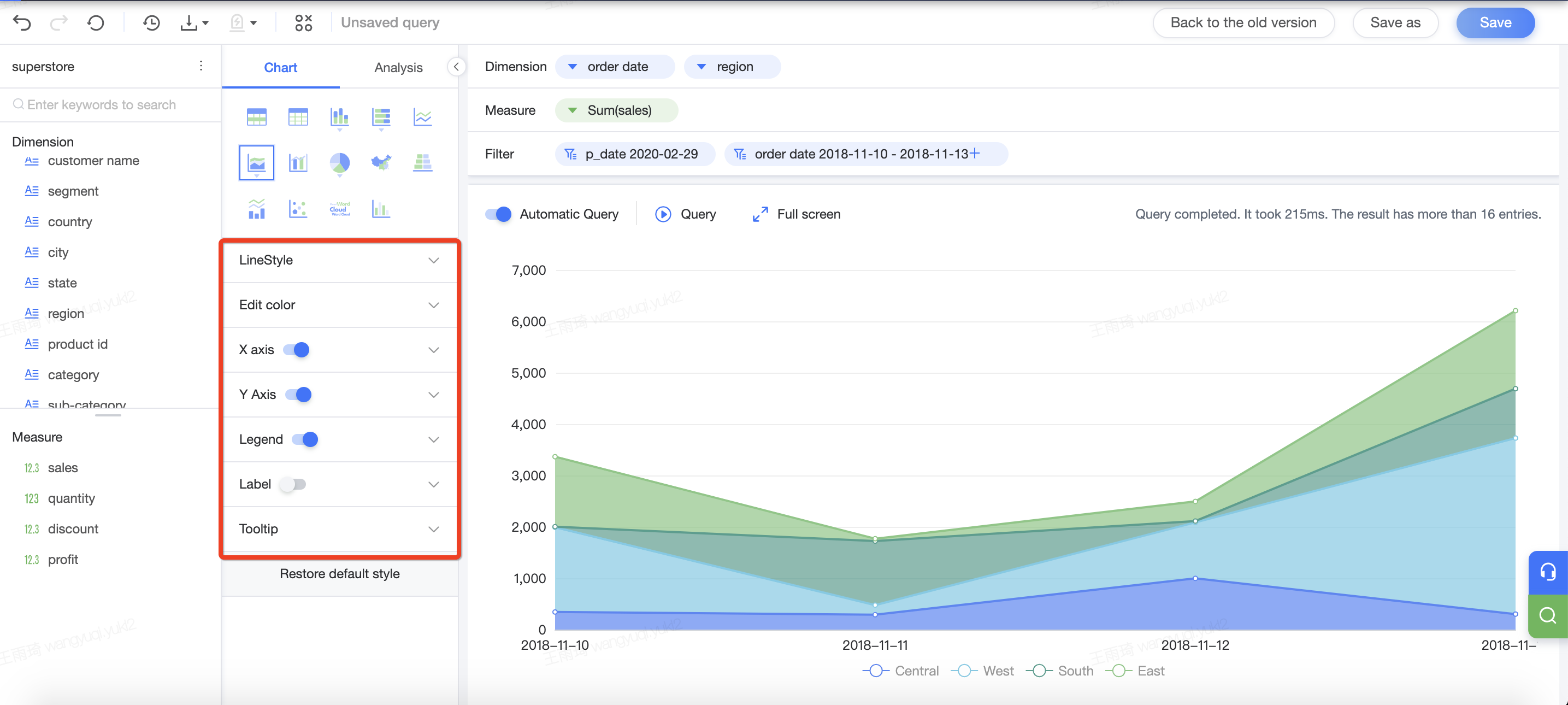1568x705 pixels.
Task: Click the undo arrow in the toolbar
Action: coord(22,23)
